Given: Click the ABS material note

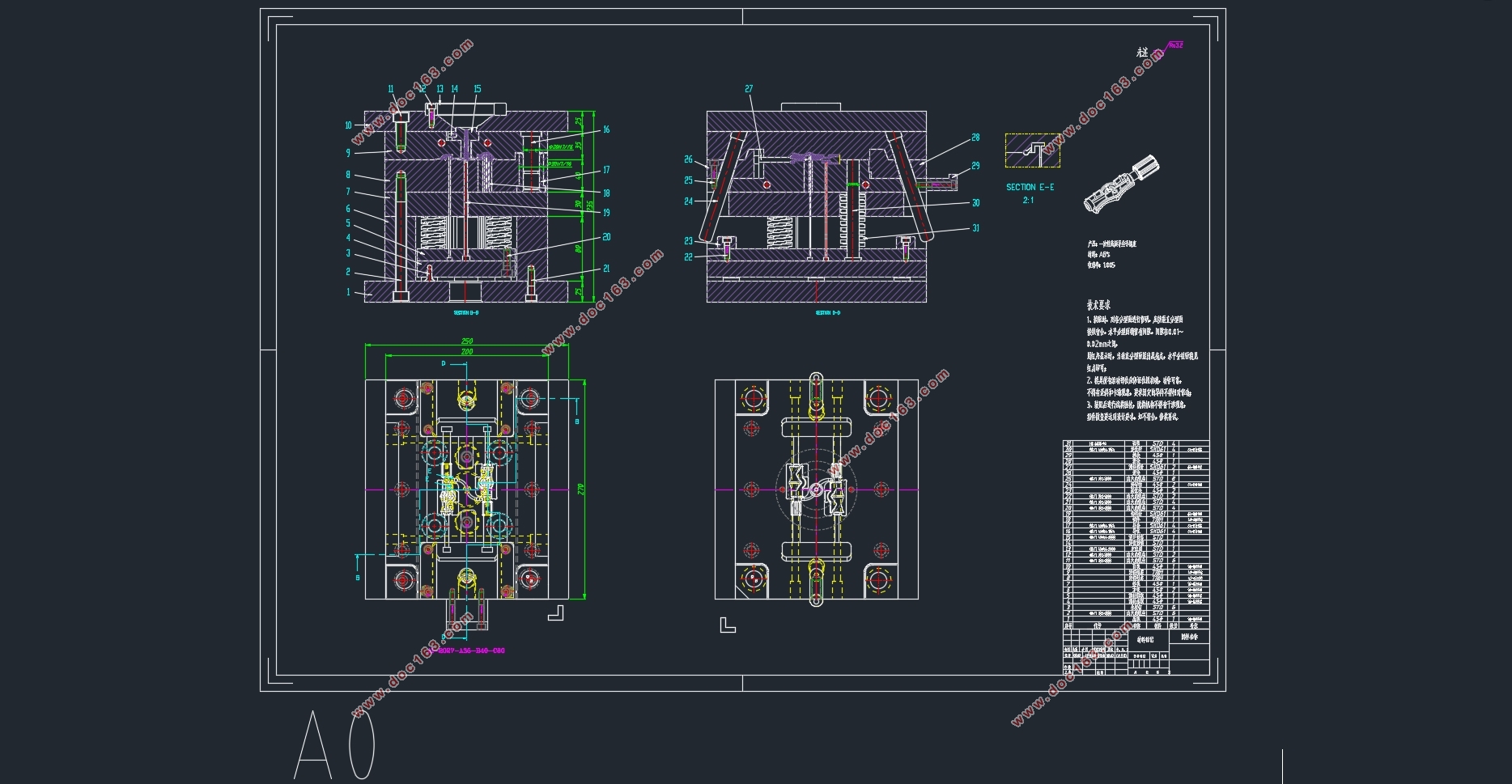Looking at the screenshot, I should tap(1098, 254).
